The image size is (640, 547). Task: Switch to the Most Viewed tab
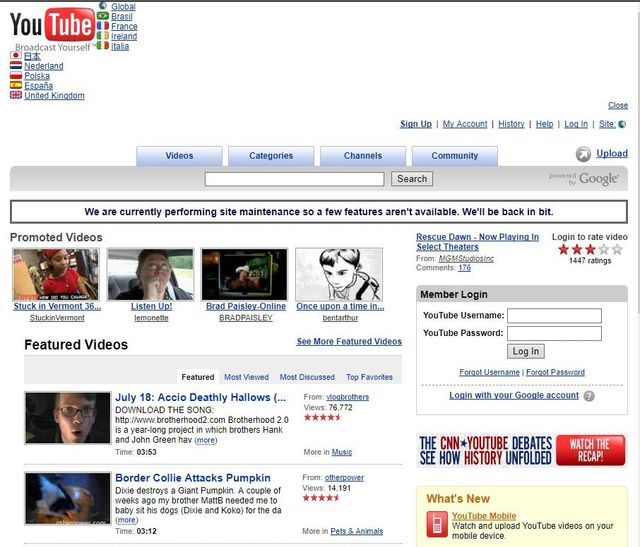point(246,377)
